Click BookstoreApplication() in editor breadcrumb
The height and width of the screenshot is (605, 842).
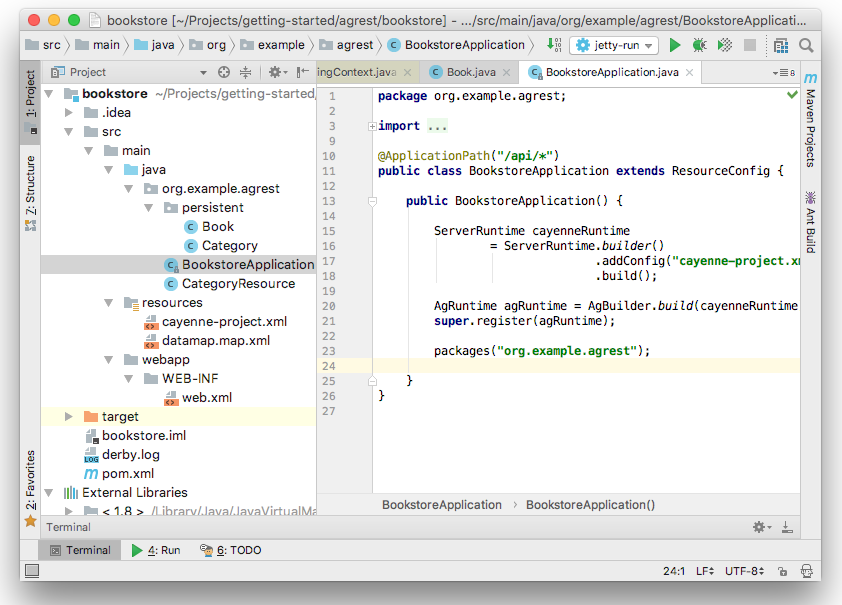[590, 505]
